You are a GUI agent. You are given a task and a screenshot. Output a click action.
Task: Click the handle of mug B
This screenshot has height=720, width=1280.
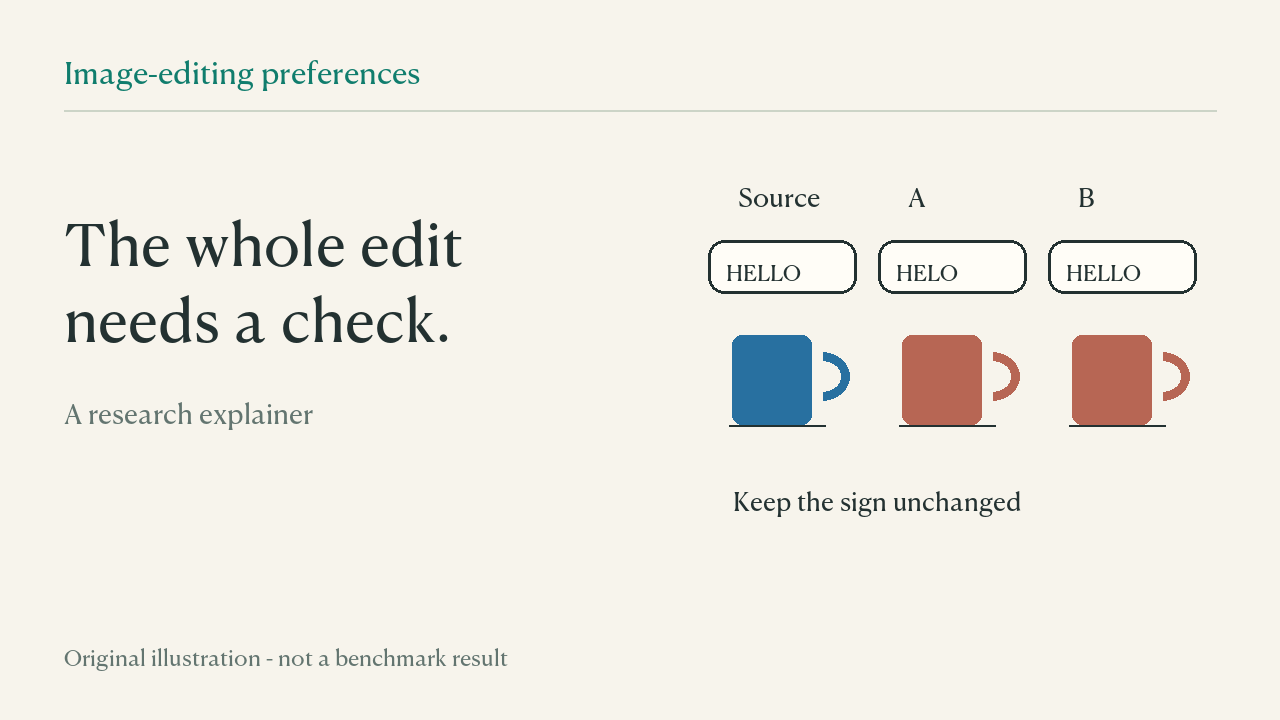click(x=1177, y=377)
